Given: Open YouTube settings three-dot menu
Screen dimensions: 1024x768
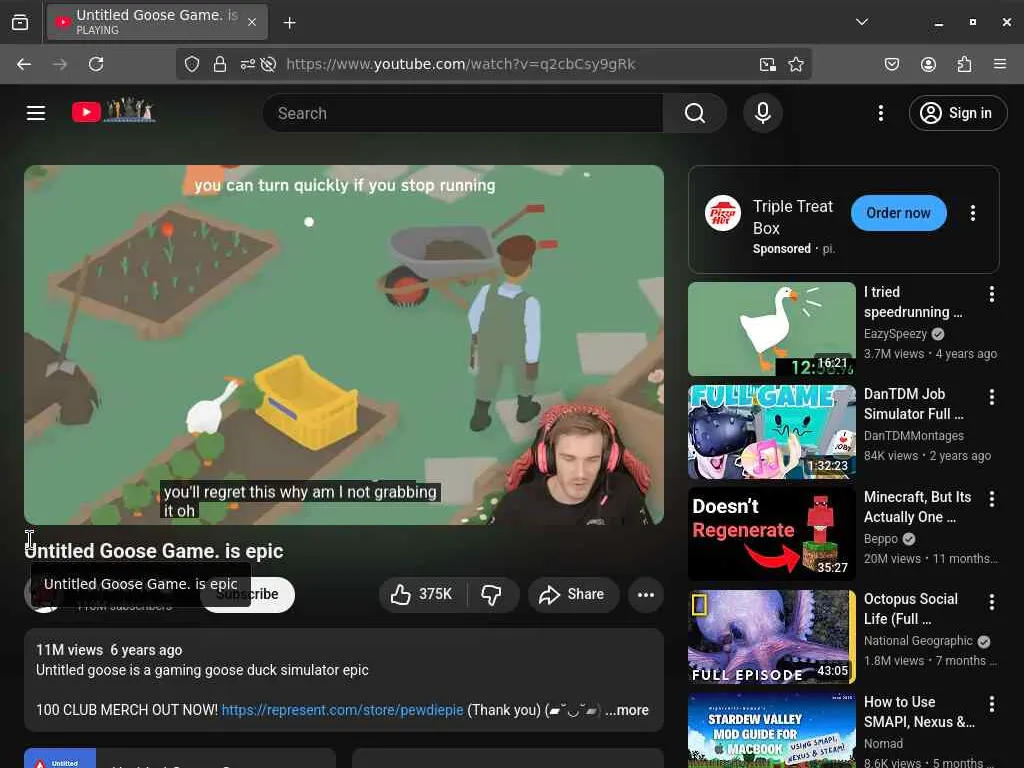Looking at the screenshot, I should (x=880, y=113).
